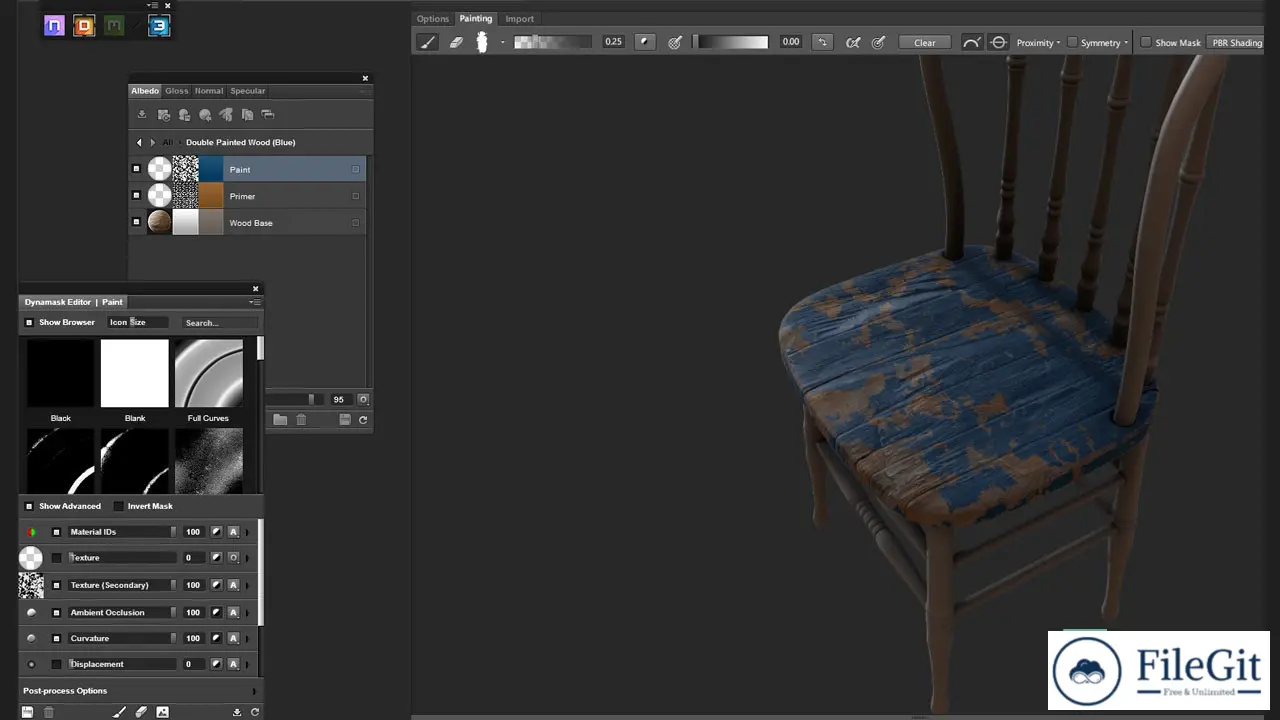Image resolution: width=1280 pixels, height=720 pixels.
Task: Click the refresh icon below the layer panel
Action: point(363,420)
